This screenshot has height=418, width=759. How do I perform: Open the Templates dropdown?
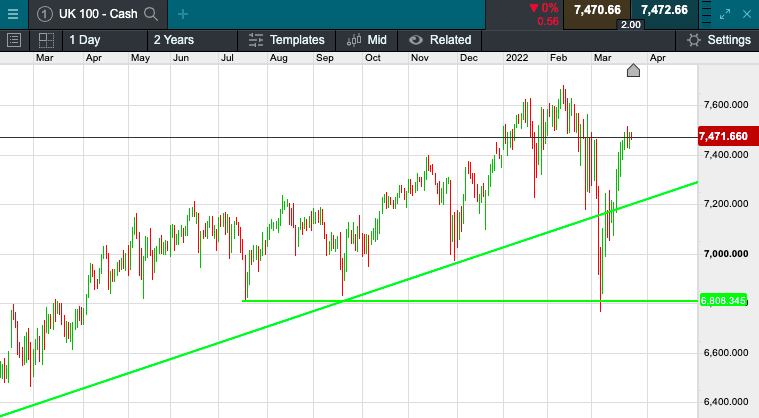coord(286,40)
